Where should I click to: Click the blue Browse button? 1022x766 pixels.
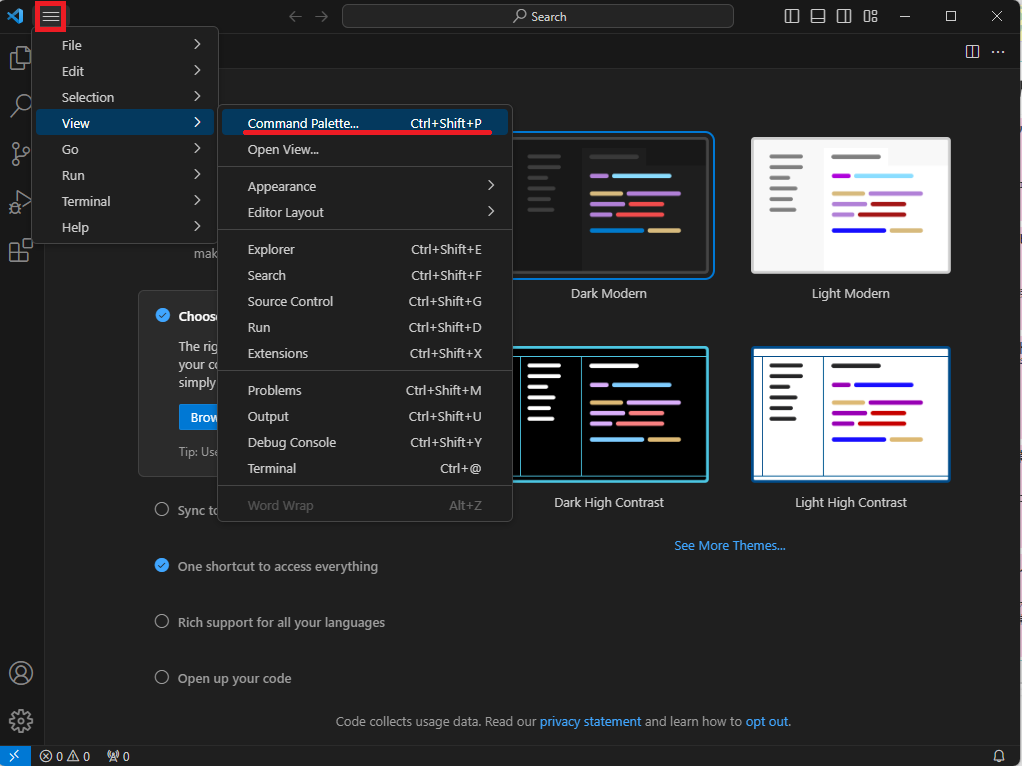point(198,417)
